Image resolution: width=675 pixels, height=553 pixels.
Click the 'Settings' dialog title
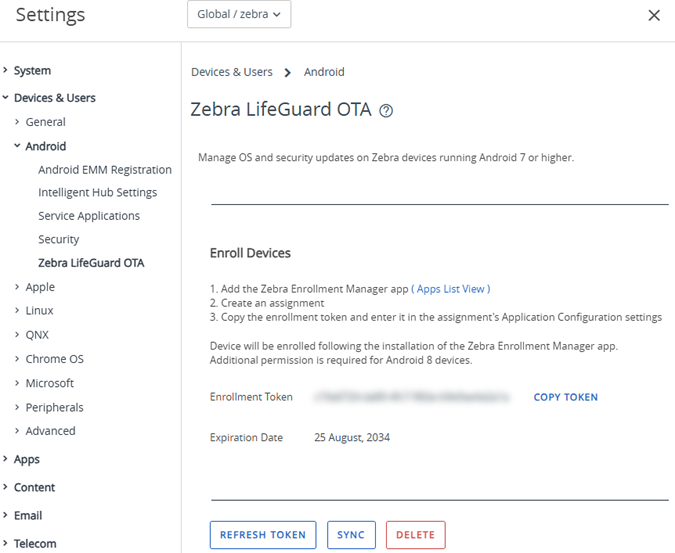[x=50, y=15]
